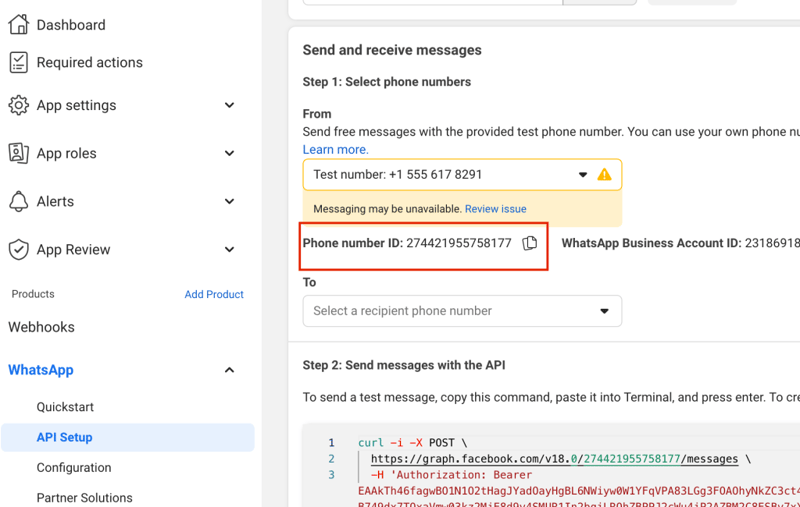Click the App Review shield icon
This screenshot has width=800, height=507.
[x=18, y=249]
